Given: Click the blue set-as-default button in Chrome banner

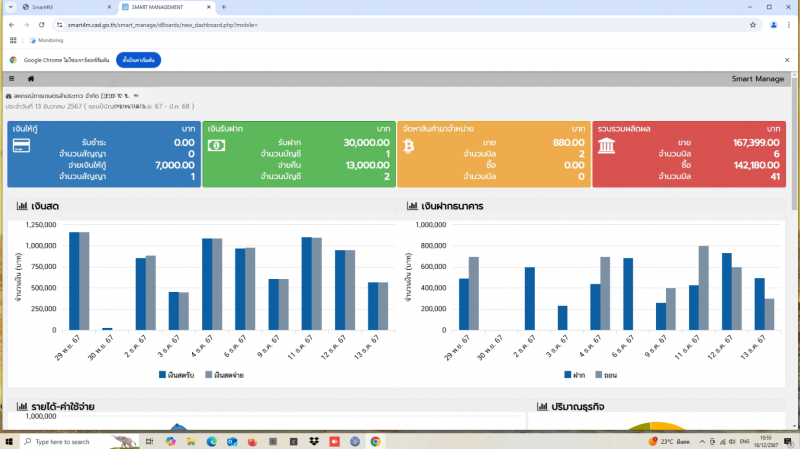Looking at the screenshot, I should click(138, 60).
